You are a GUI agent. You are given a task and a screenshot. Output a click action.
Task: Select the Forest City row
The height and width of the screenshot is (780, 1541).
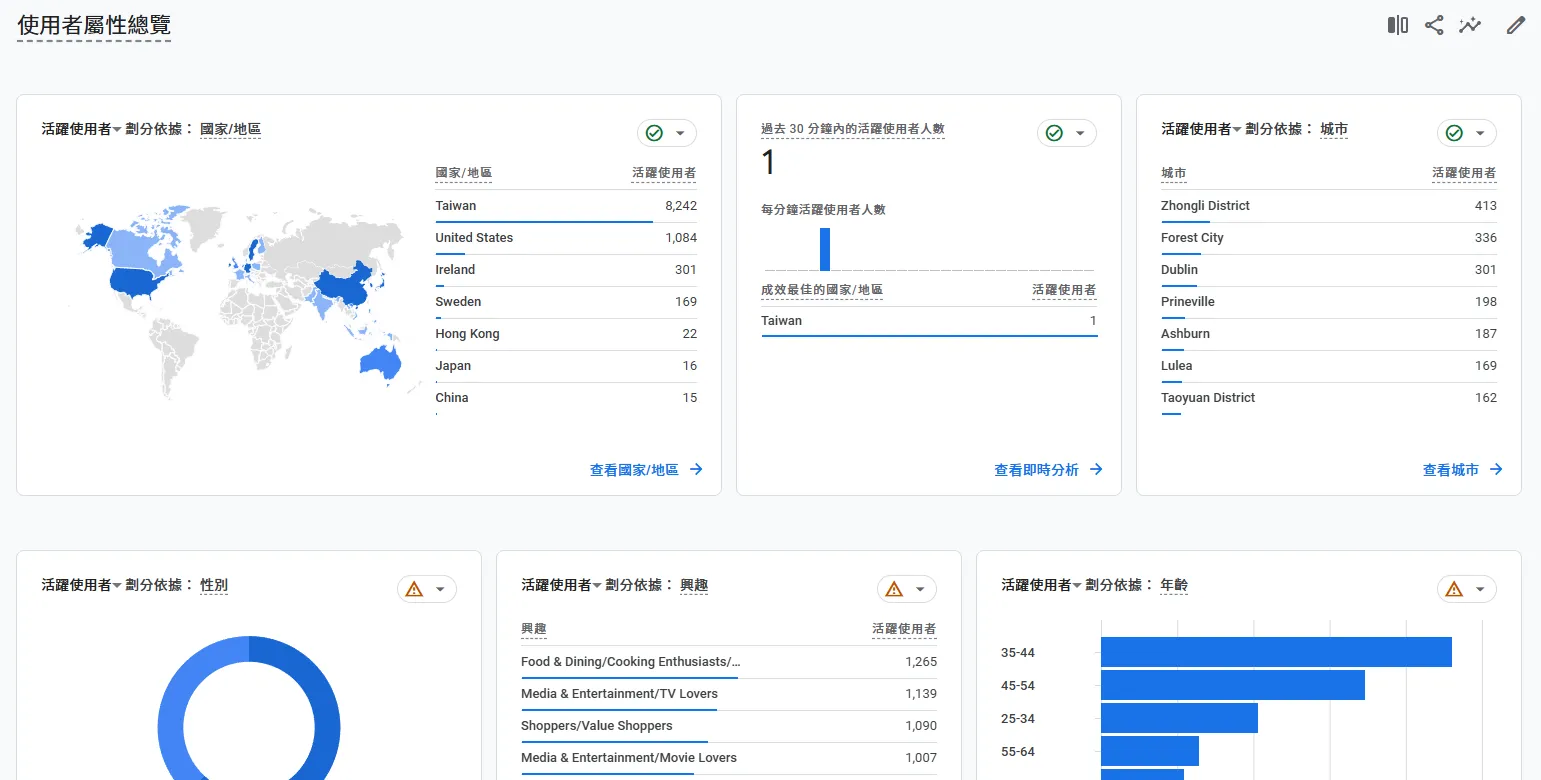coord(1329,238)
